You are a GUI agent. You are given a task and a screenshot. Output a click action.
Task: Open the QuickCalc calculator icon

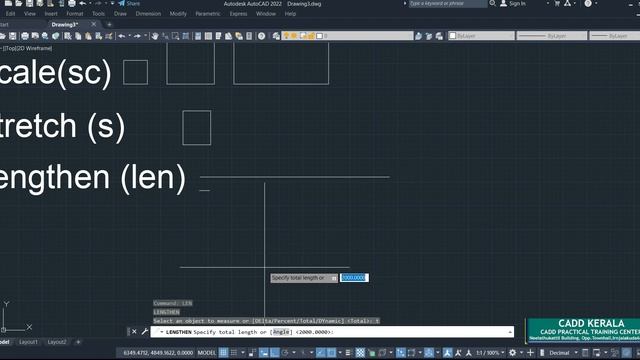tap(249, 36)
